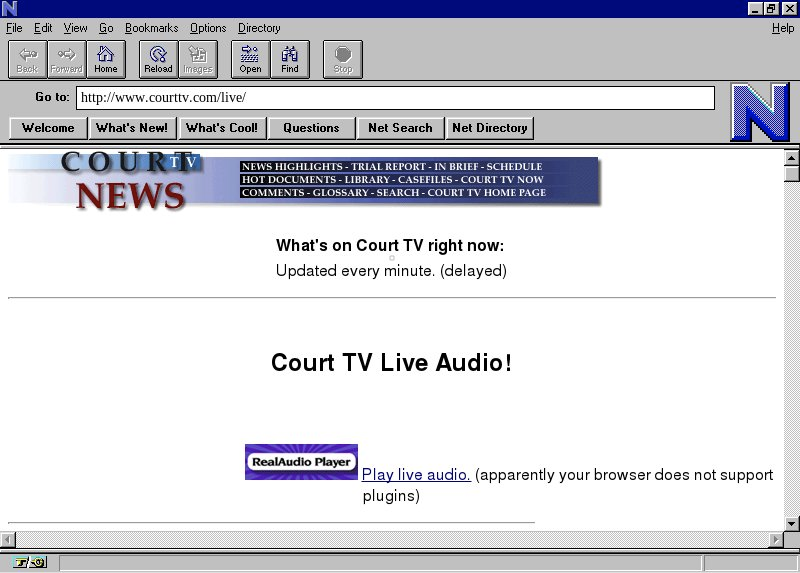Click the Back toolbar button
The image size is (800, 573).
27,59
